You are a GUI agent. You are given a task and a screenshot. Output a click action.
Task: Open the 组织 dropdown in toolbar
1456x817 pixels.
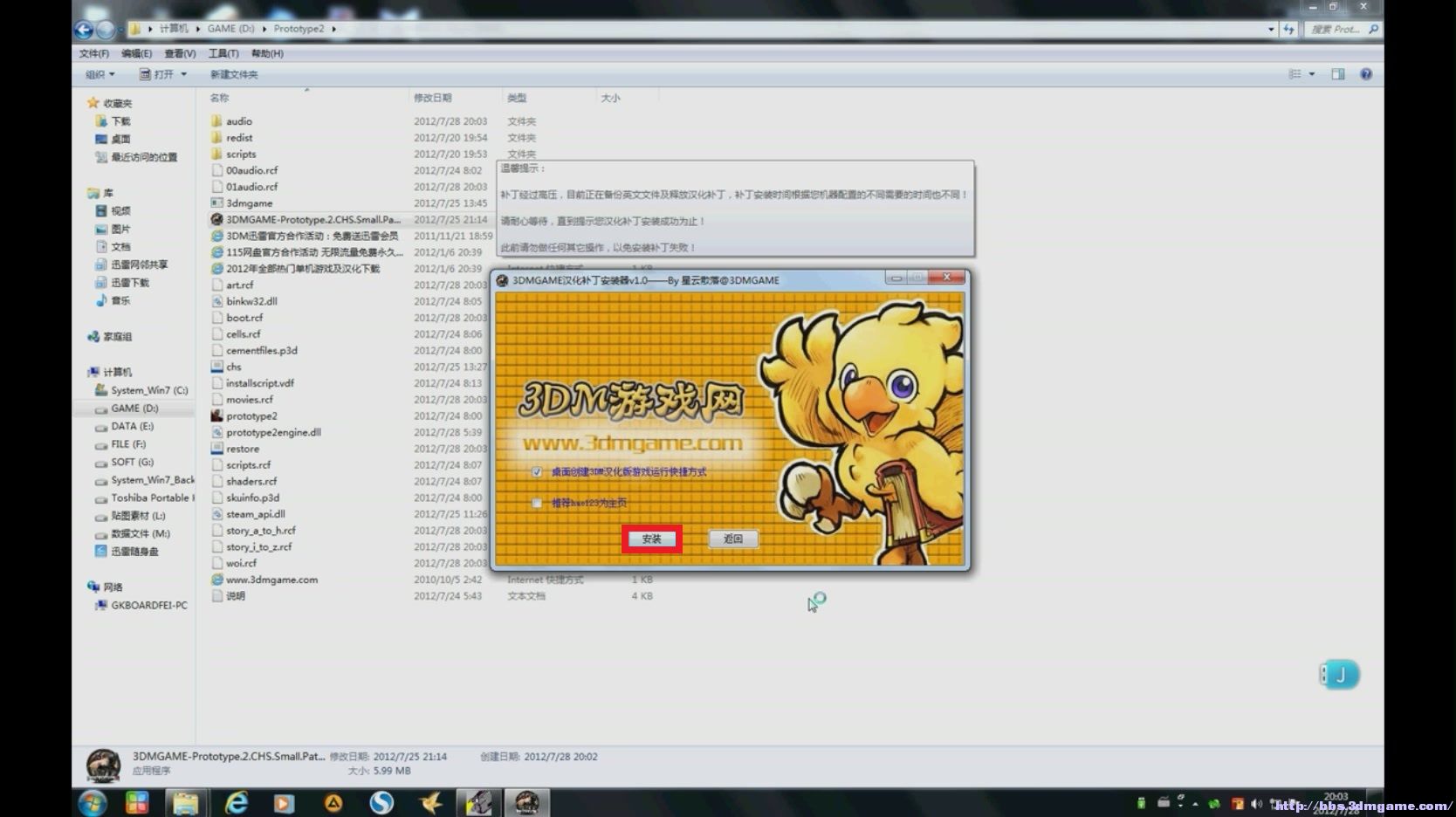click(x=100, y=74)
